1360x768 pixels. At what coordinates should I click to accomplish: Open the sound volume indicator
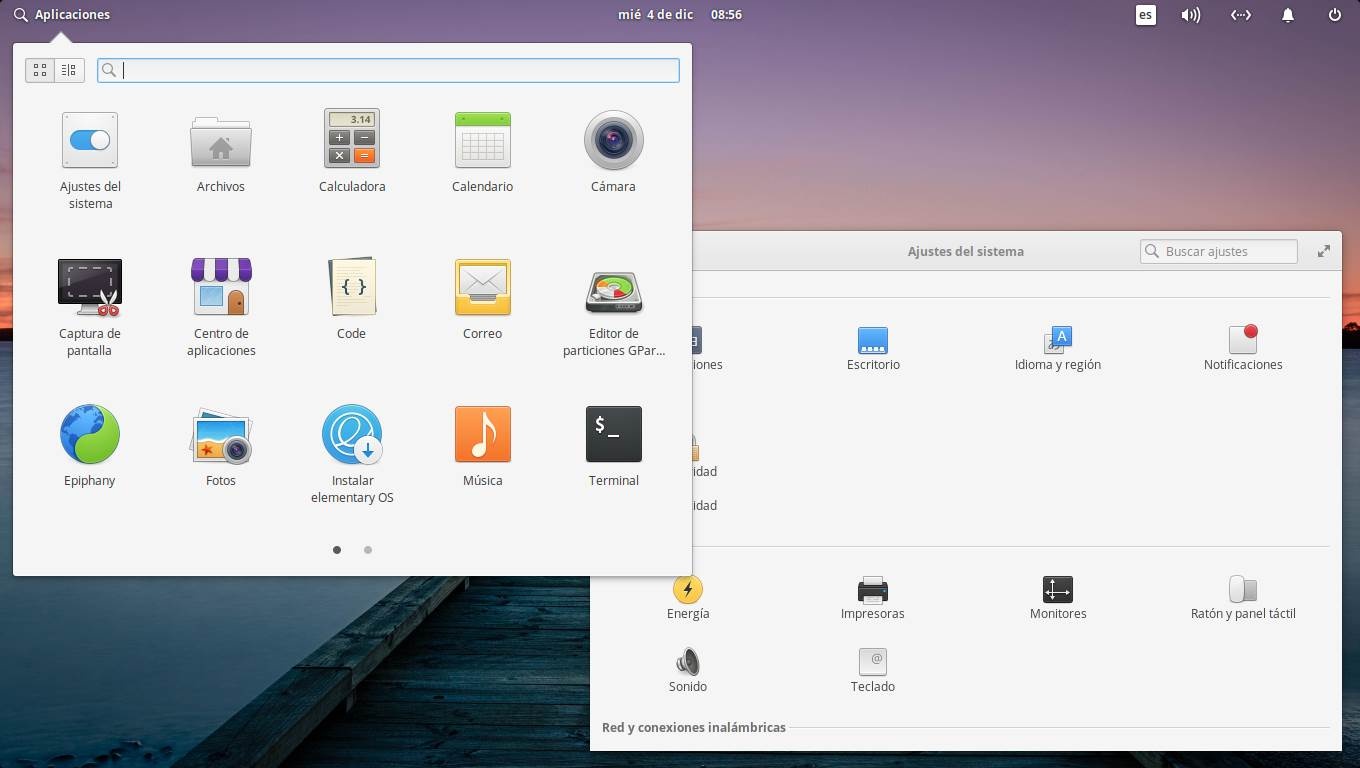point(1191,15)
